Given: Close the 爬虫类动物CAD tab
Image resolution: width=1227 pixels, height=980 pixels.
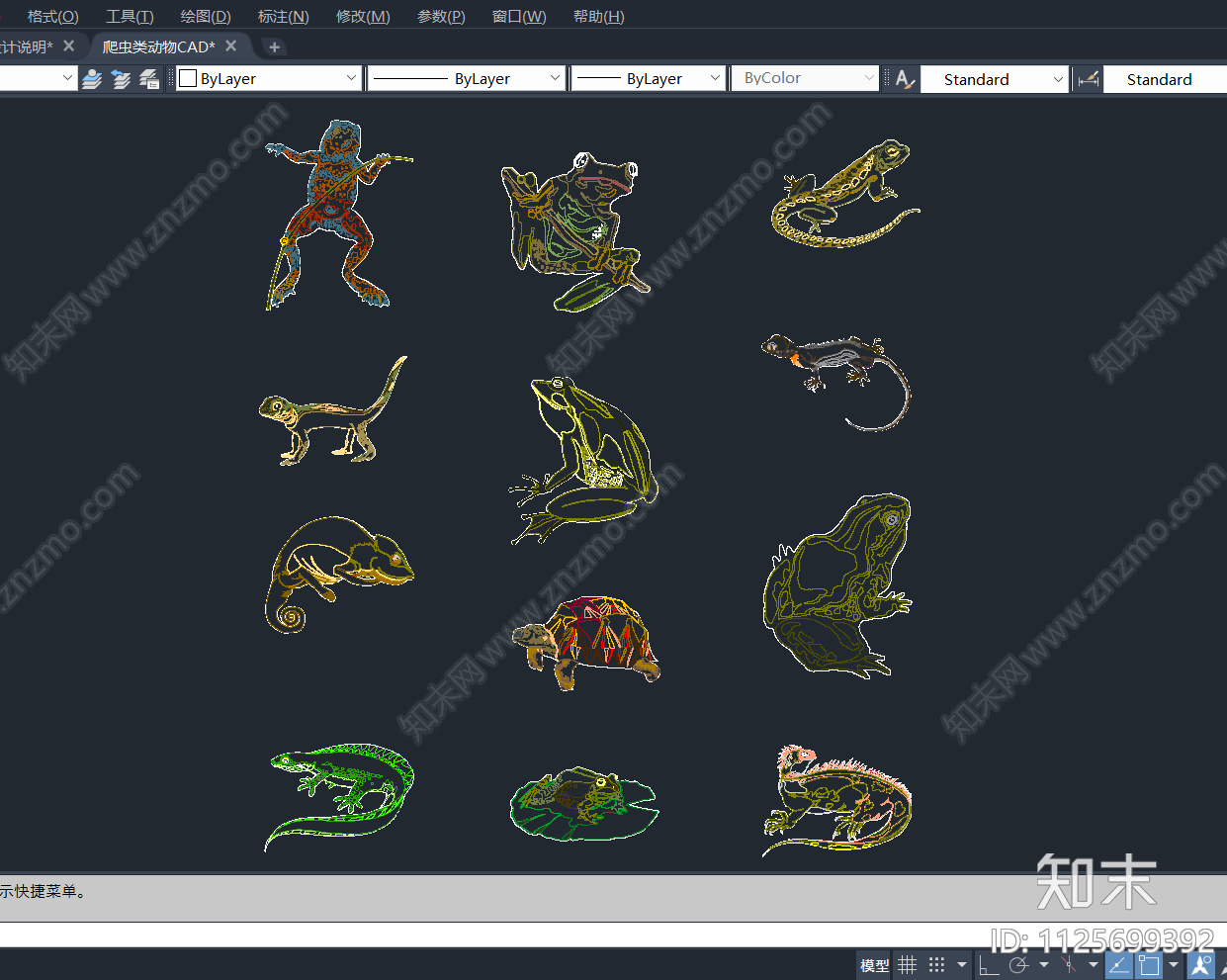Looking at the screenshot, I should click(x=231, y=46).
